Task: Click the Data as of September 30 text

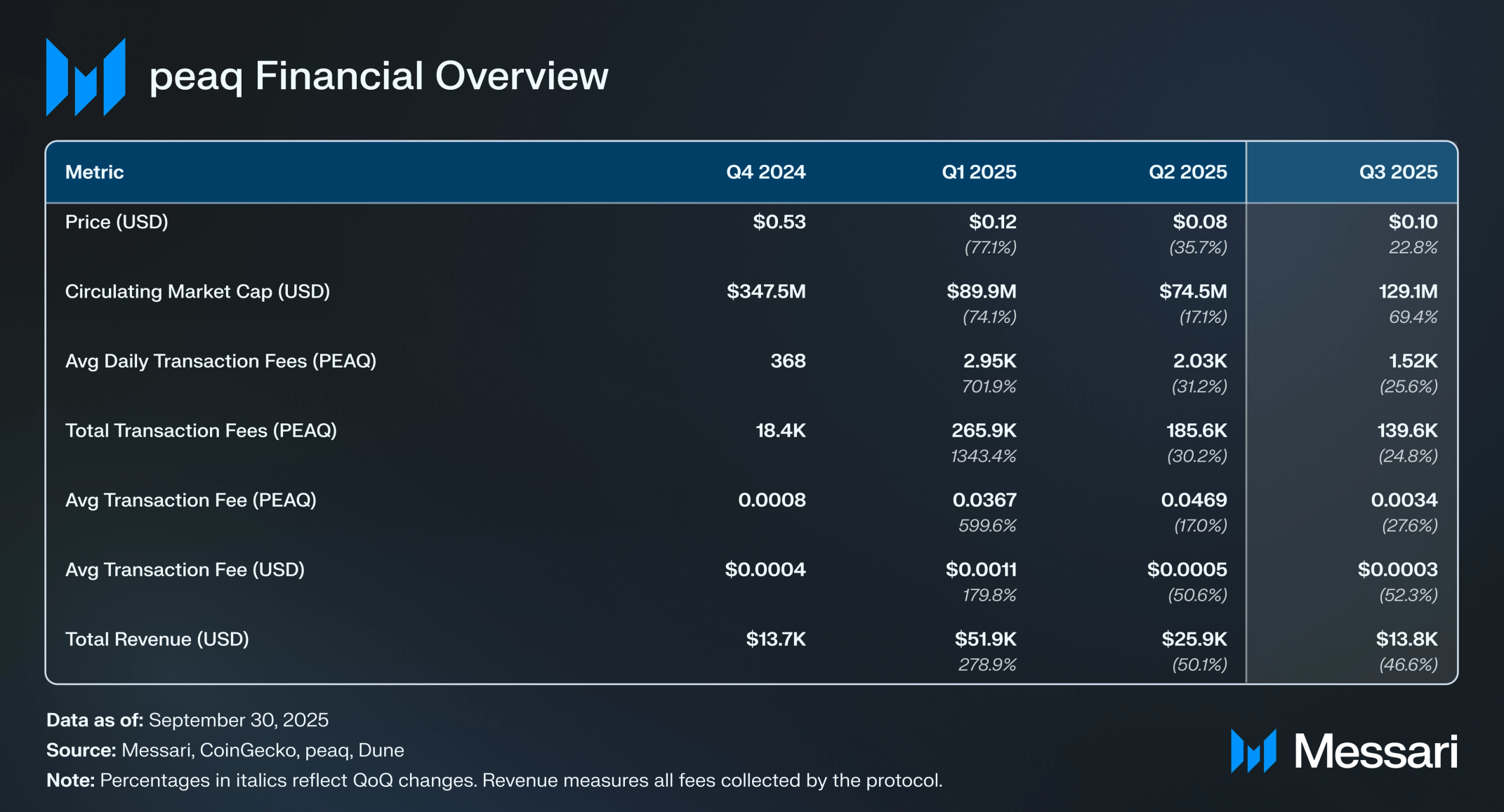Action: pos(187,720)
